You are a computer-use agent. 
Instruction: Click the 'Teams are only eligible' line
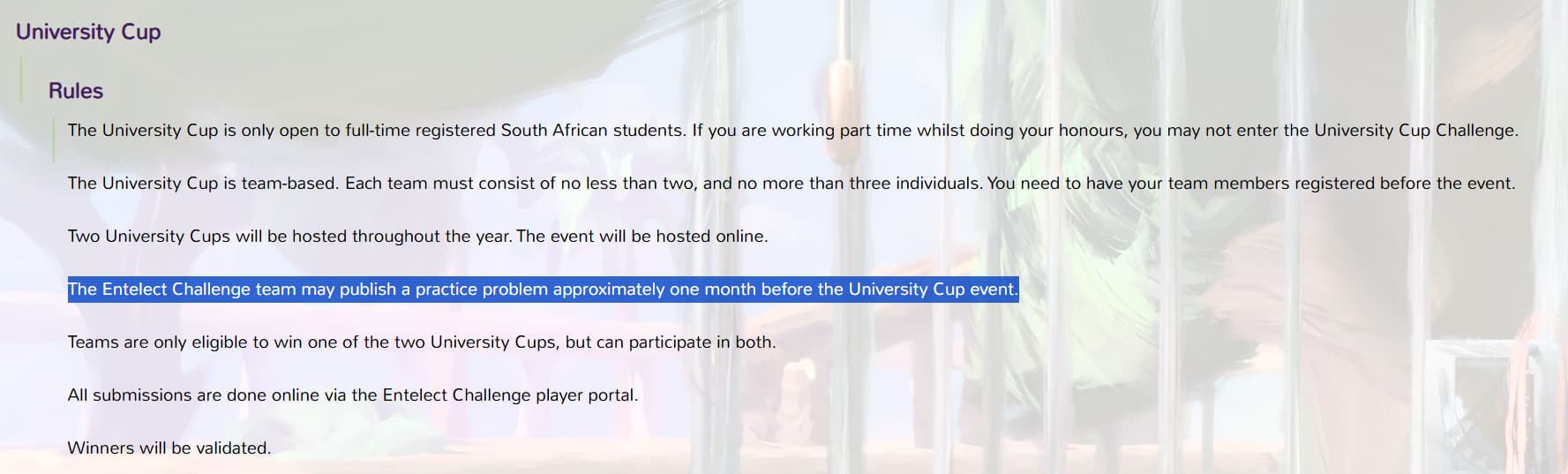coord(422,342)
